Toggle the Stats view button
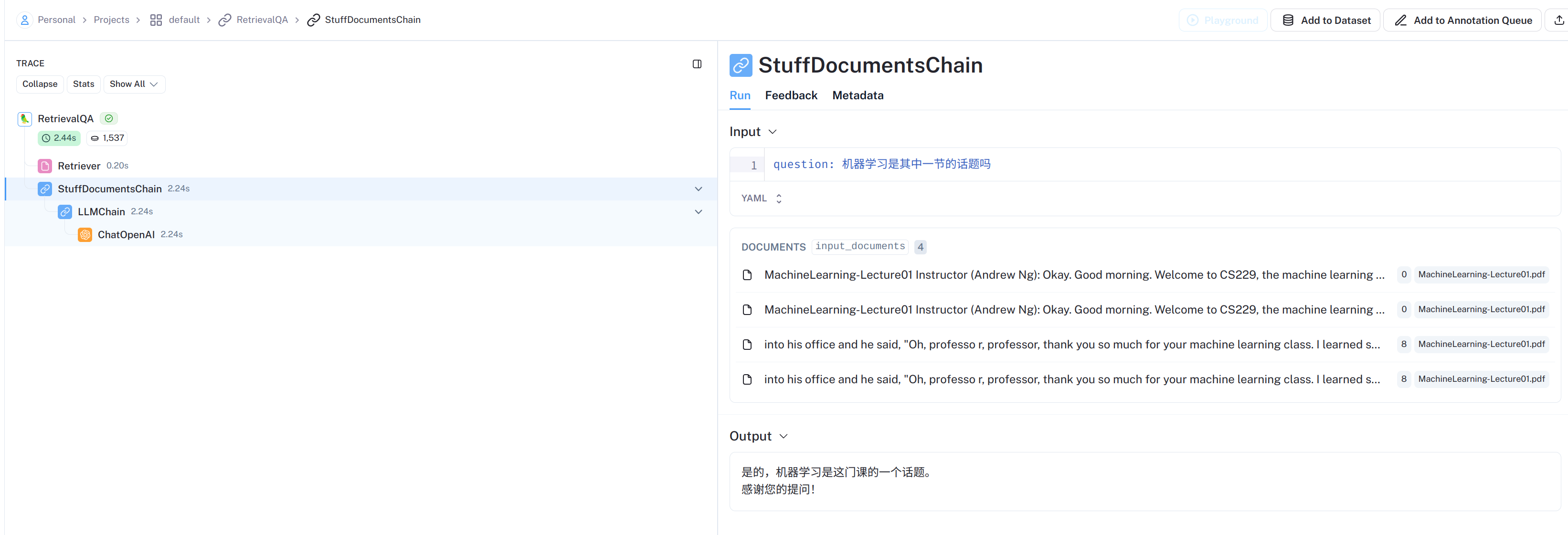 (84, 84)
